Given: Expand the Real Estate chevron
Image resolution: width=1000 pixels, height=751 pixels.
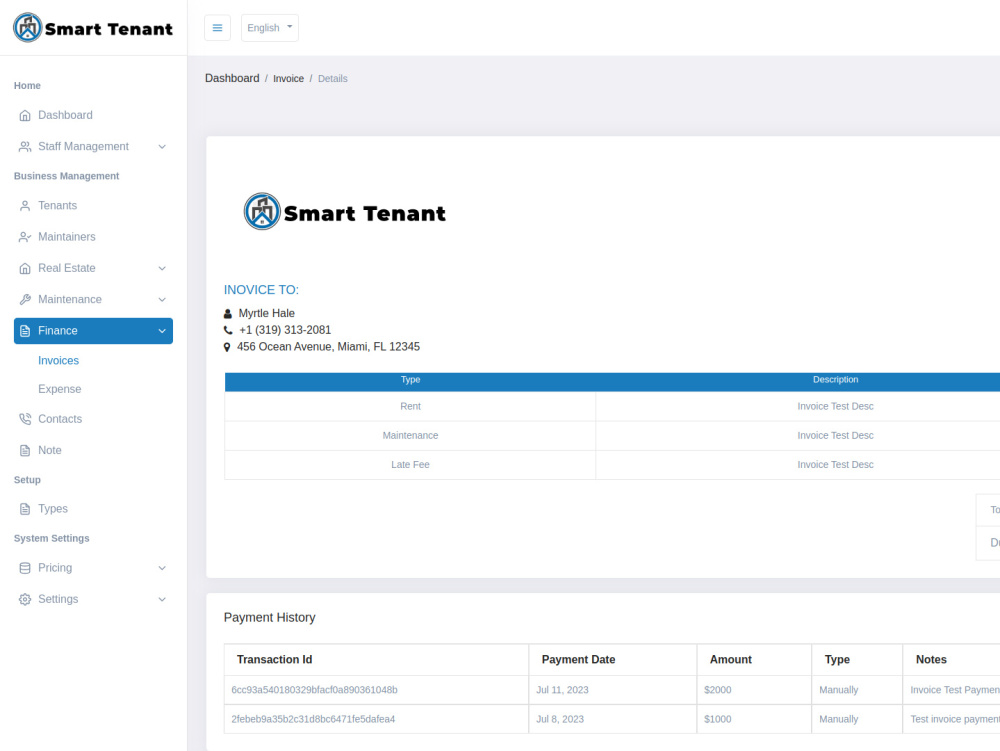Looking at the screenshot, I should (162, 268).
